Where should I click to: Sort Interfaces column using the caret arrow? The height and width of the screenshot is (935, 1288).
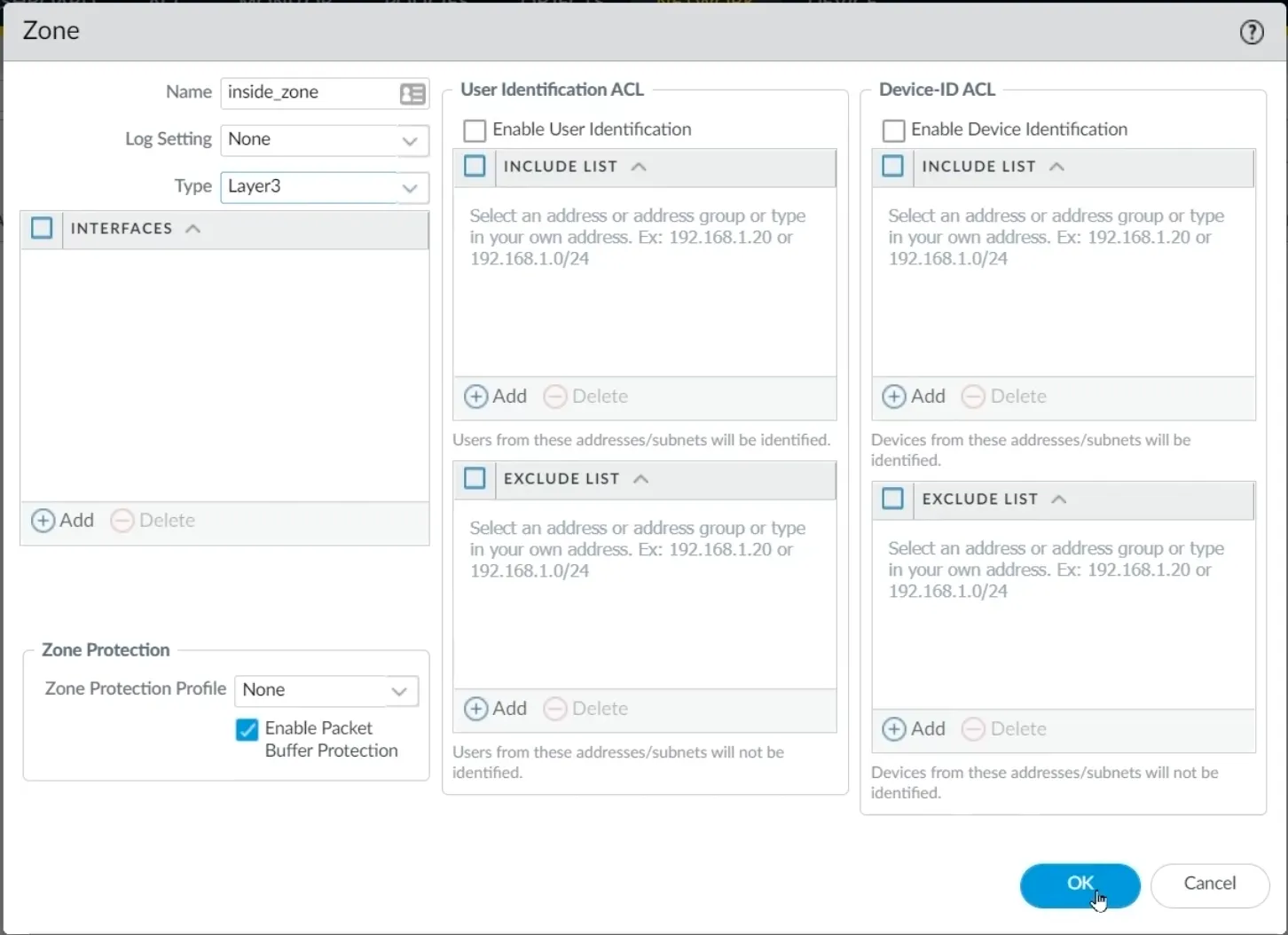coord(192,229)
